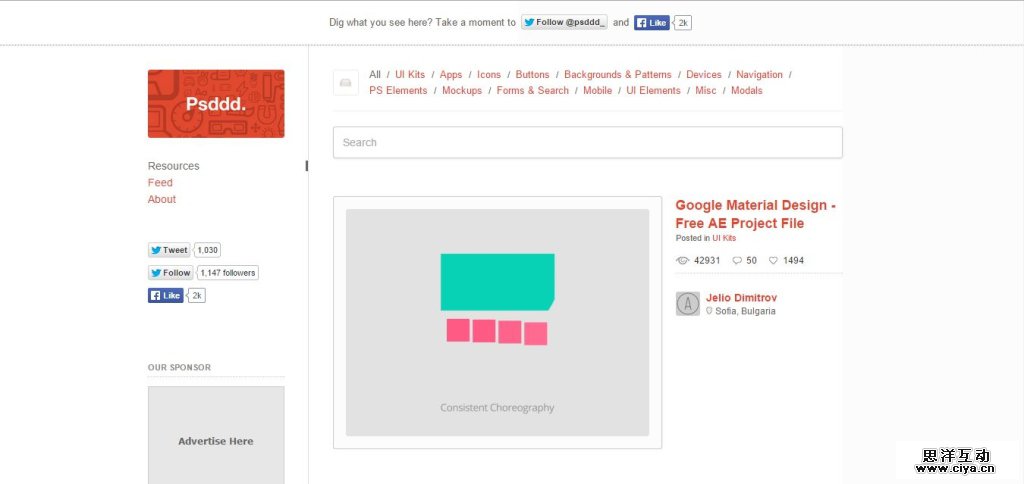Click the comment bubble icon next to 50
Screen dimensions: 1024x484
tap(737, 260)
